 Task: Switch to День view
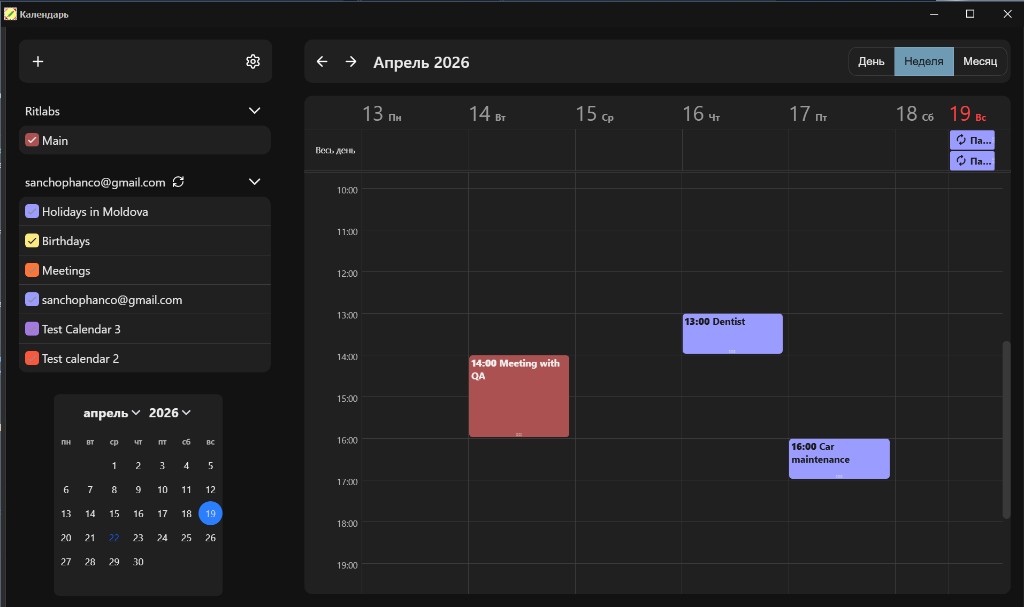click(x=871, y=61)
